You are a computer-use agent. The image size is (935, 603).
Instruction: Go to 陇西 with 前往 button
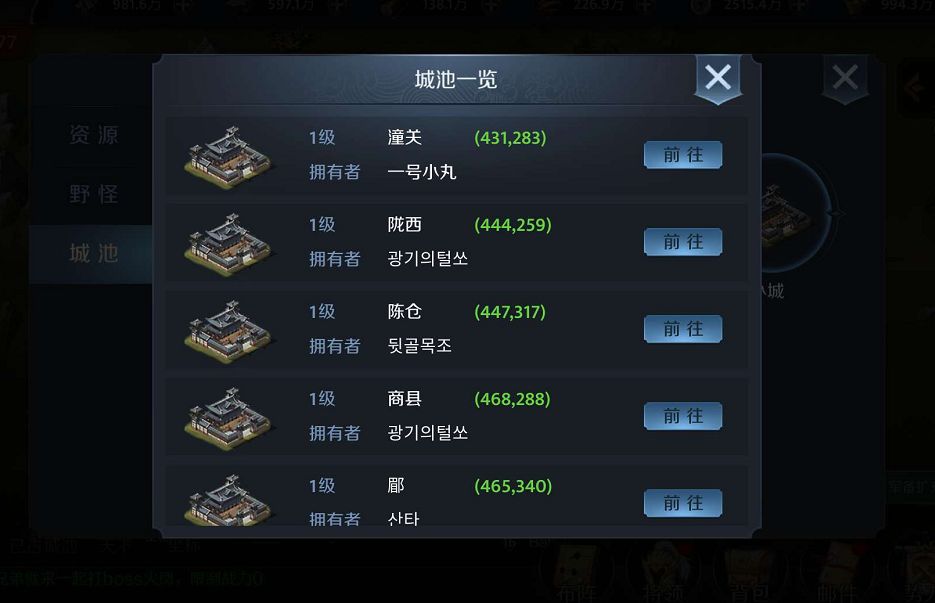[683, 242]
